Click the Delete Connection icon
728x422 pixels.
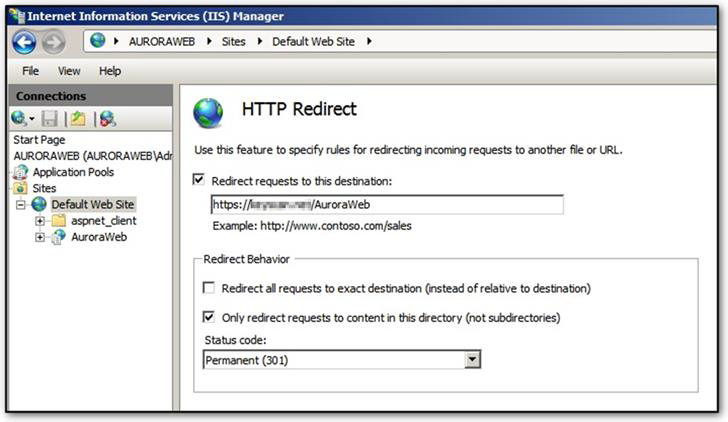107,119
